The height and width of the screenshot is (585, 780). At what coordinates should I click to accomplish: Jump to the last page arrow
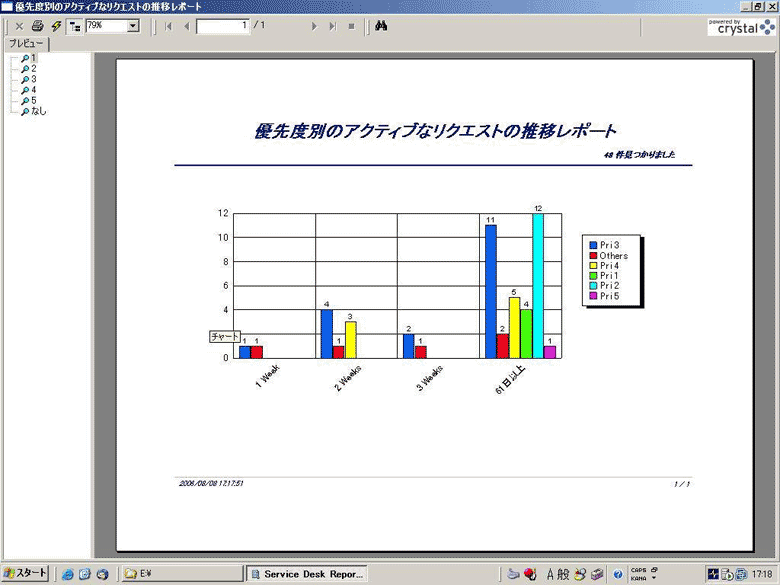tap(332, 26)
